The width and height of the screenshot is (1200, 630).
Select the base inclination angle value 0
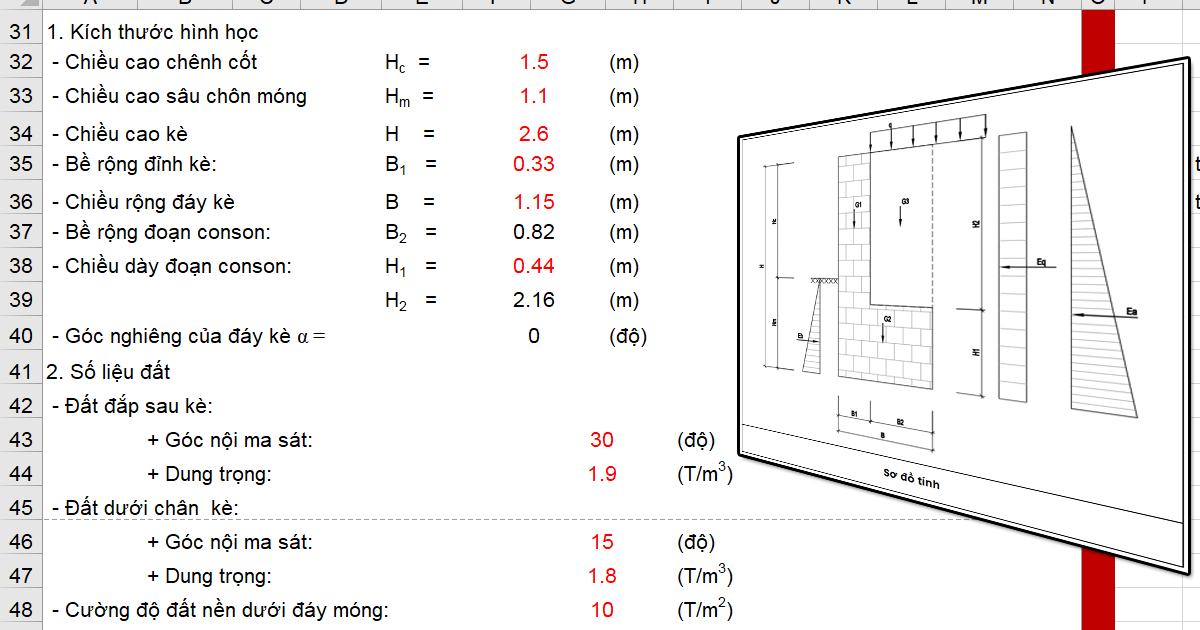pyautogui.click(x=534, y=336)
